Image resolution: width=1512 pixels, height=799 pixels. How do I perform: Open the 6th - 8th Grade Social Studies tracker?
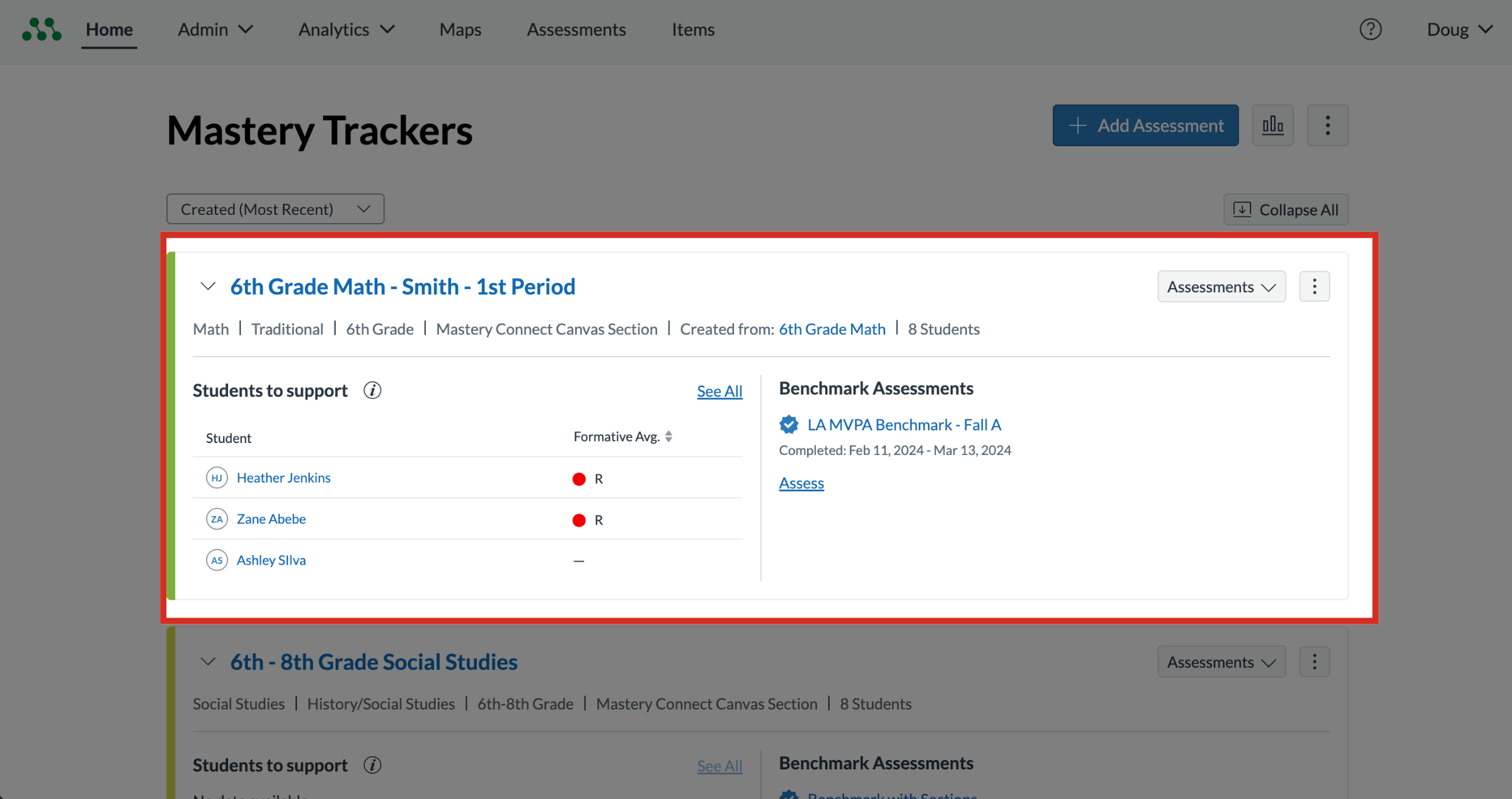coord(374,662)
